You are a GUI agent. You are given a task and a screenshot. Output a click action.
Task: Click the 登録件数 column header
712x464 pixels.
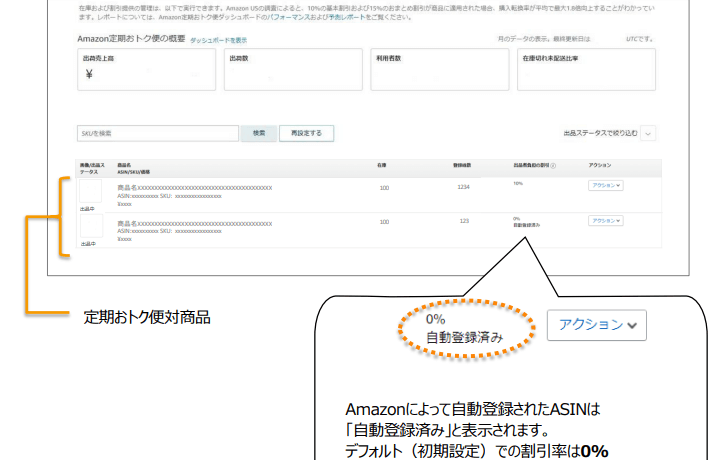[x=462, y=165]
